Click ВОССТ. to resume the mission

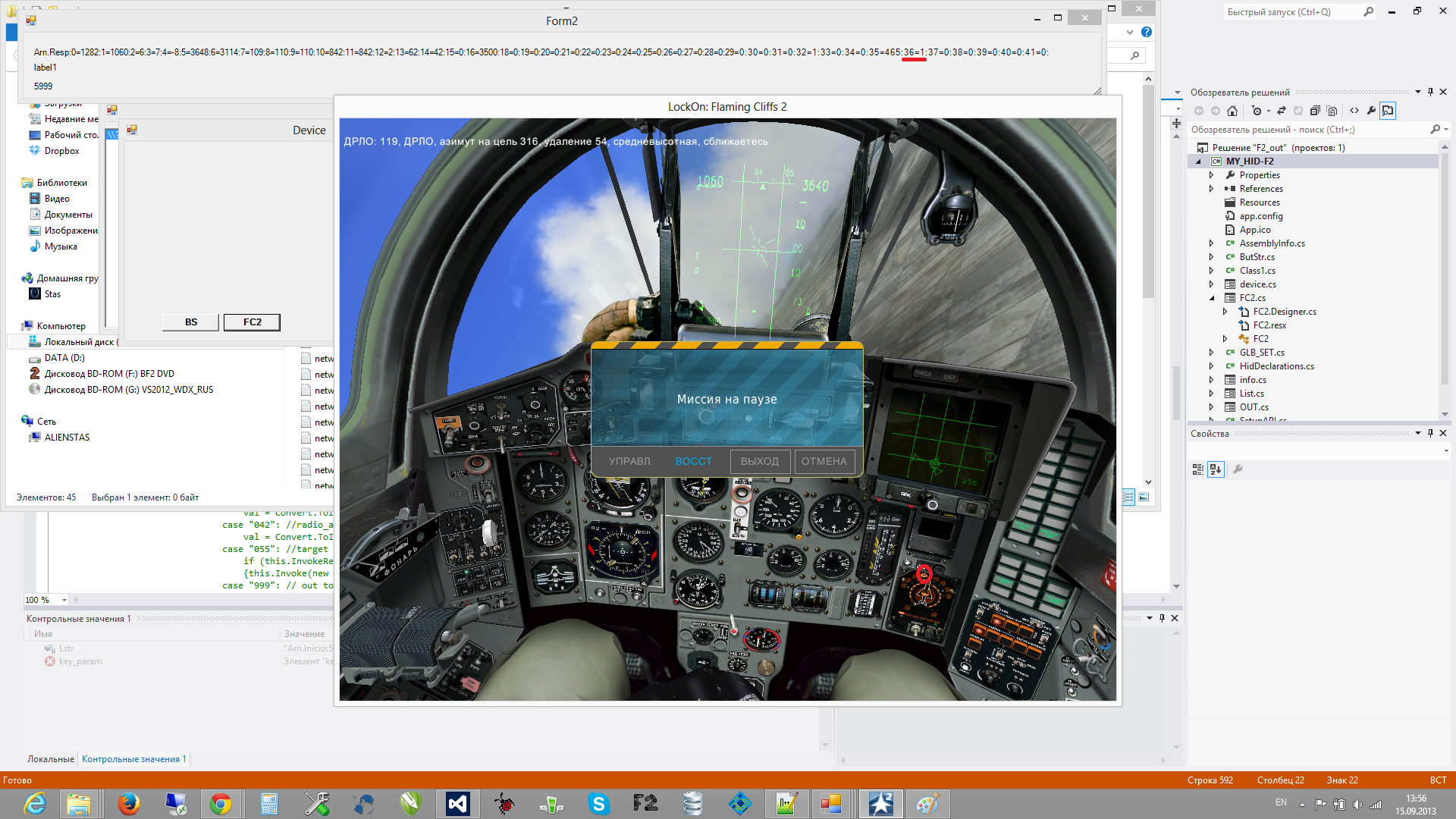point(695,461)
